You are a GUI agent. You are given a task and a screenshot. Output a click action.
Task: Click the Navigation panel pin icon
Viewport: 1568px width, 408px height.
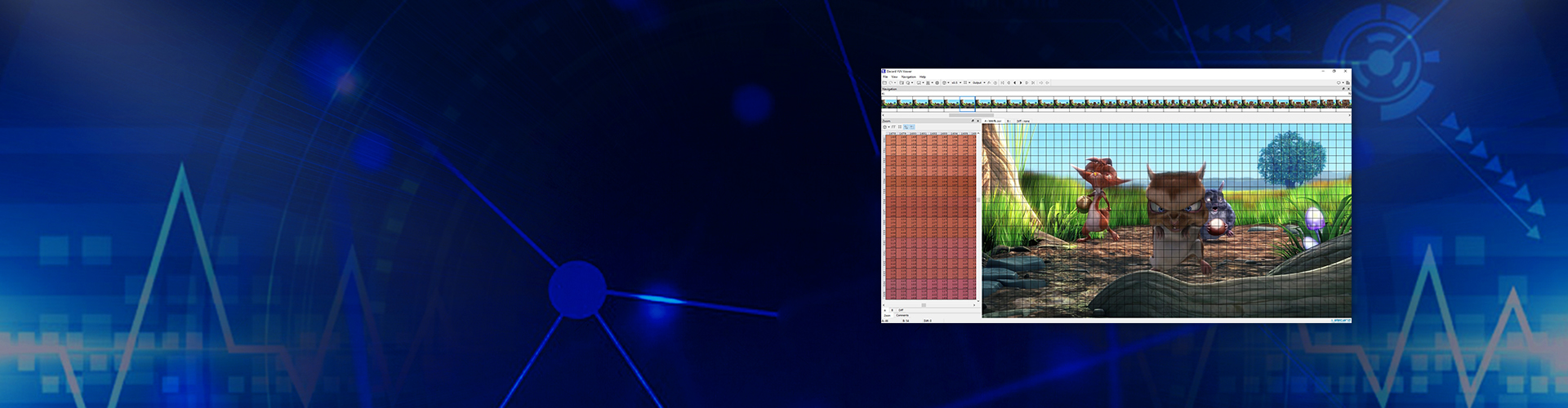click(x=1343, y=89)
